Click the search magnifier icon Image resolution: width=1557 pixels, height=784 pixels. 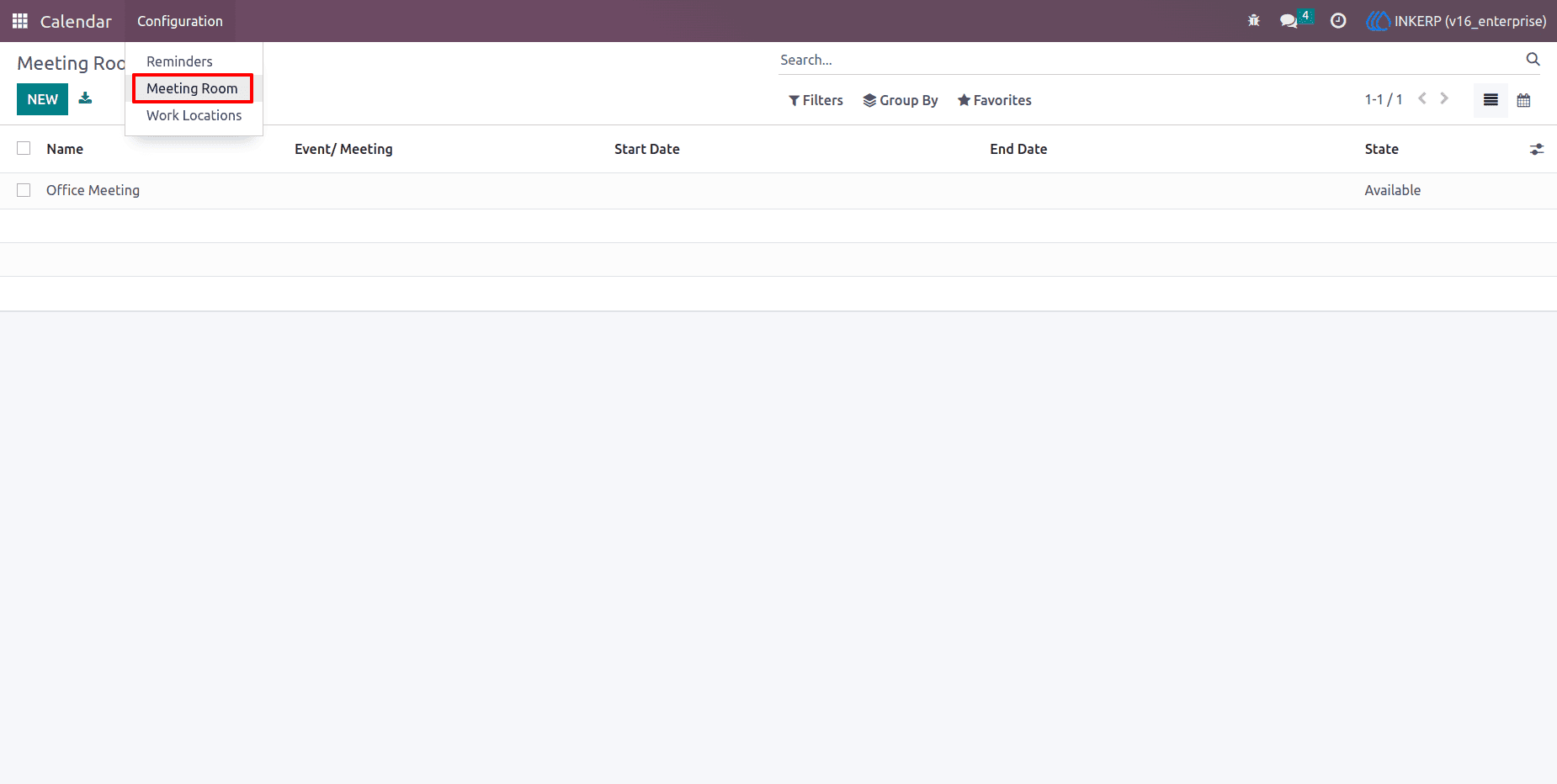(1533, 59)
